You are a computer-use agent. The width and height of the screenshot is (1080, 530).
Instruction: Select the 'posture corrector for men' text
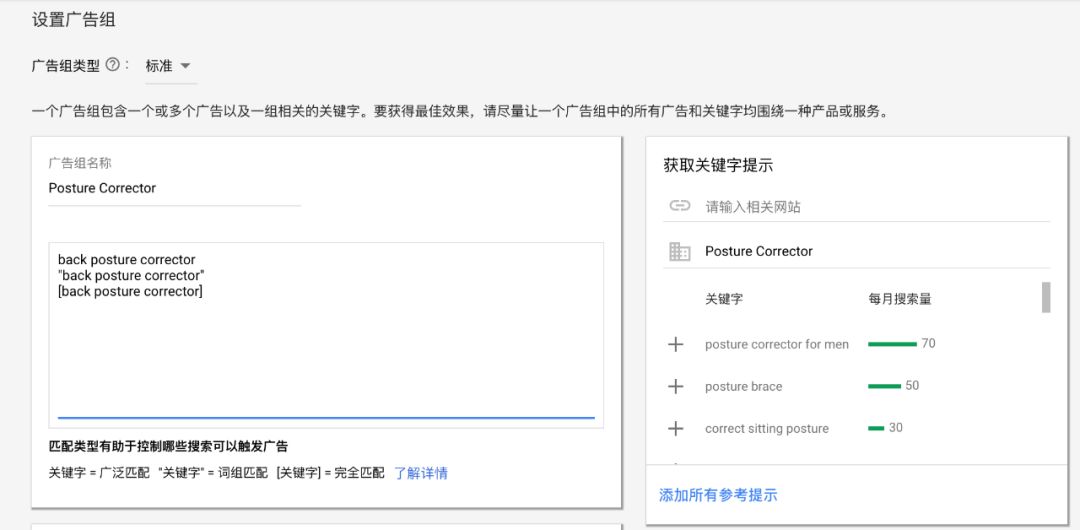(x=777, y=345)
